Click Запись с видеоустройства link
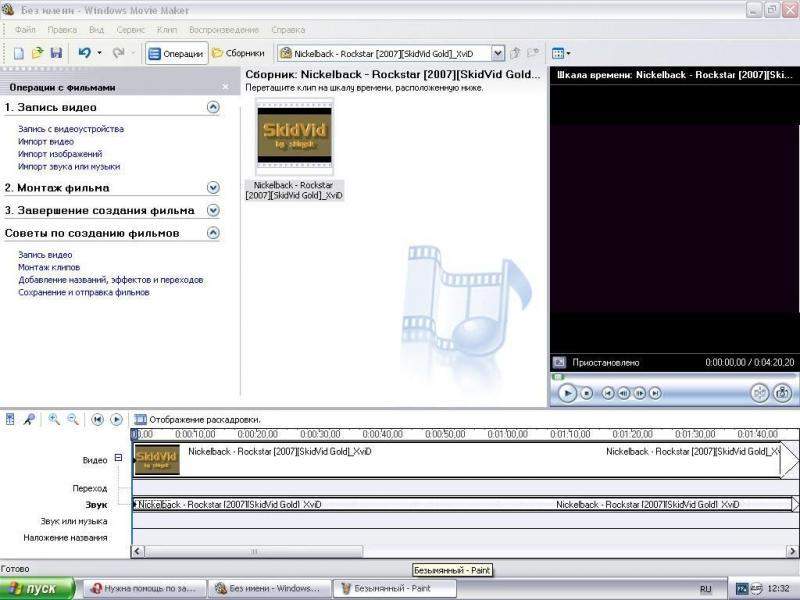800x600 pixels. point(71,129)
